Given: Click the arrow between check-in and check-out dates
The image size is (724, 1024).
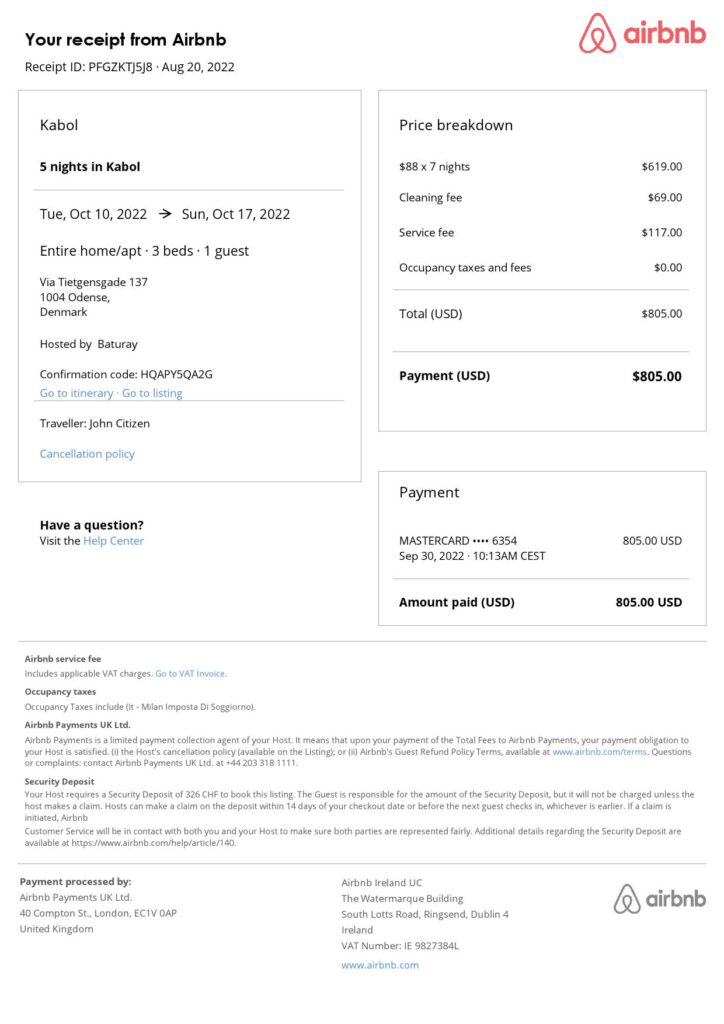Looking at the screenshot, I should coord(165,214).
